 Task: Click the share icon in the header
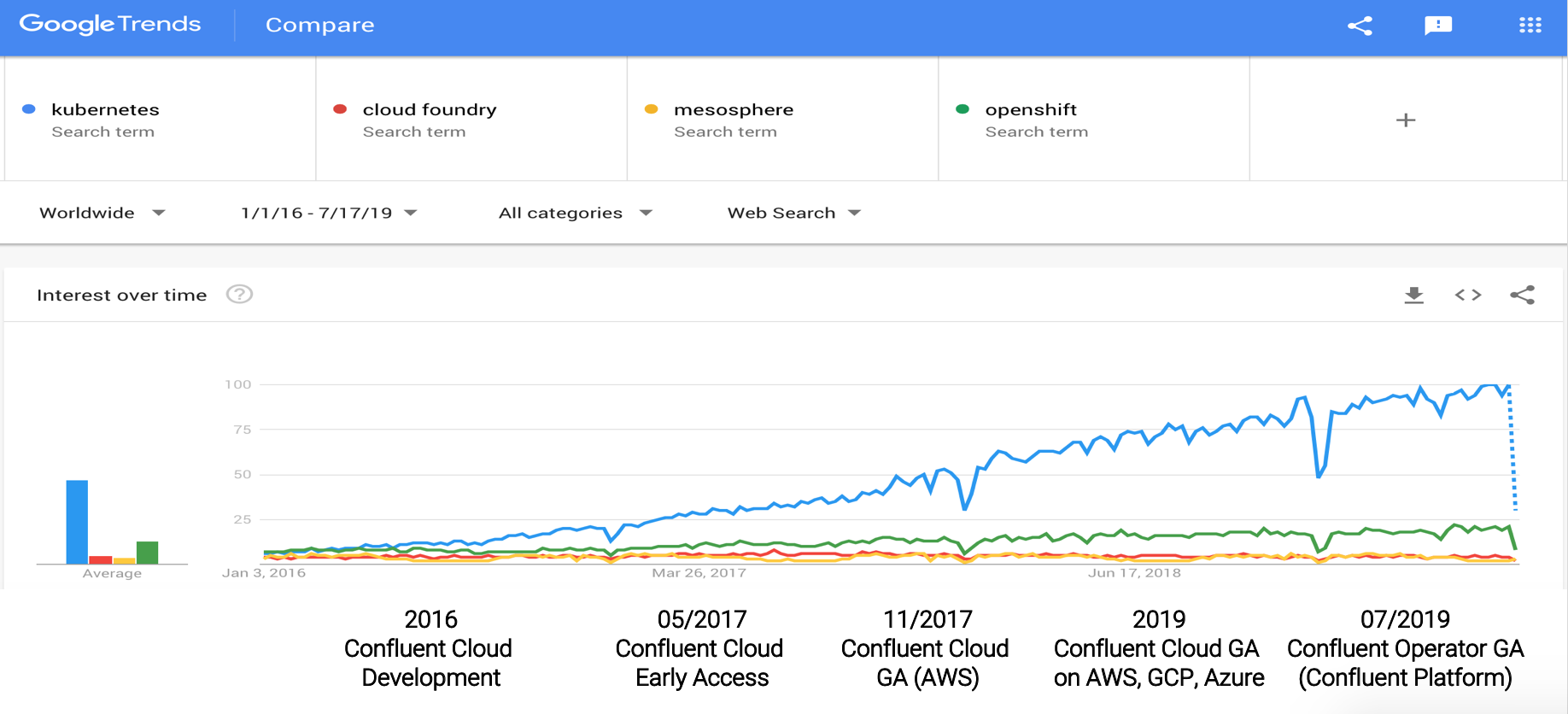pos(1360,26)
